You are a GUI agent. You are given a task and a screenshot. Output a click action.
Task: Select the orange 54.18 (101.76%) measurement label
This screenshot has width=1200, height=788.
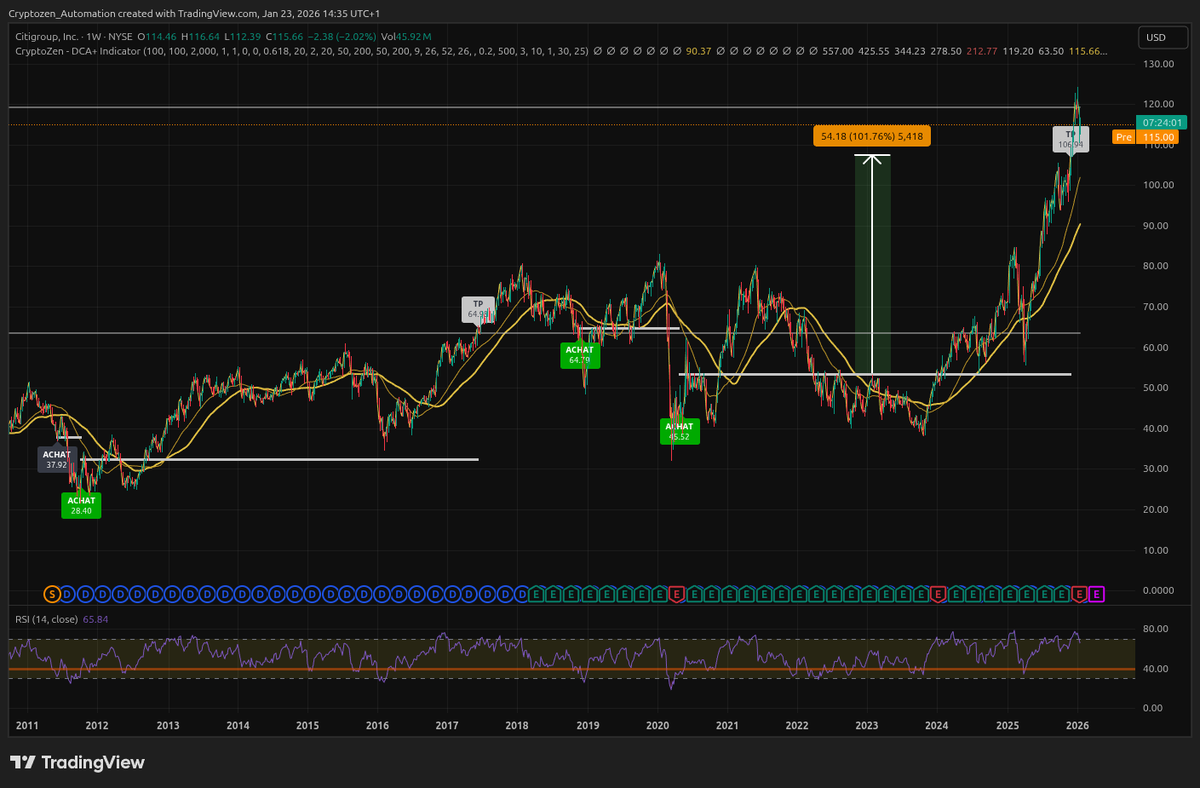pyautogui.click(x=871, y=136)
